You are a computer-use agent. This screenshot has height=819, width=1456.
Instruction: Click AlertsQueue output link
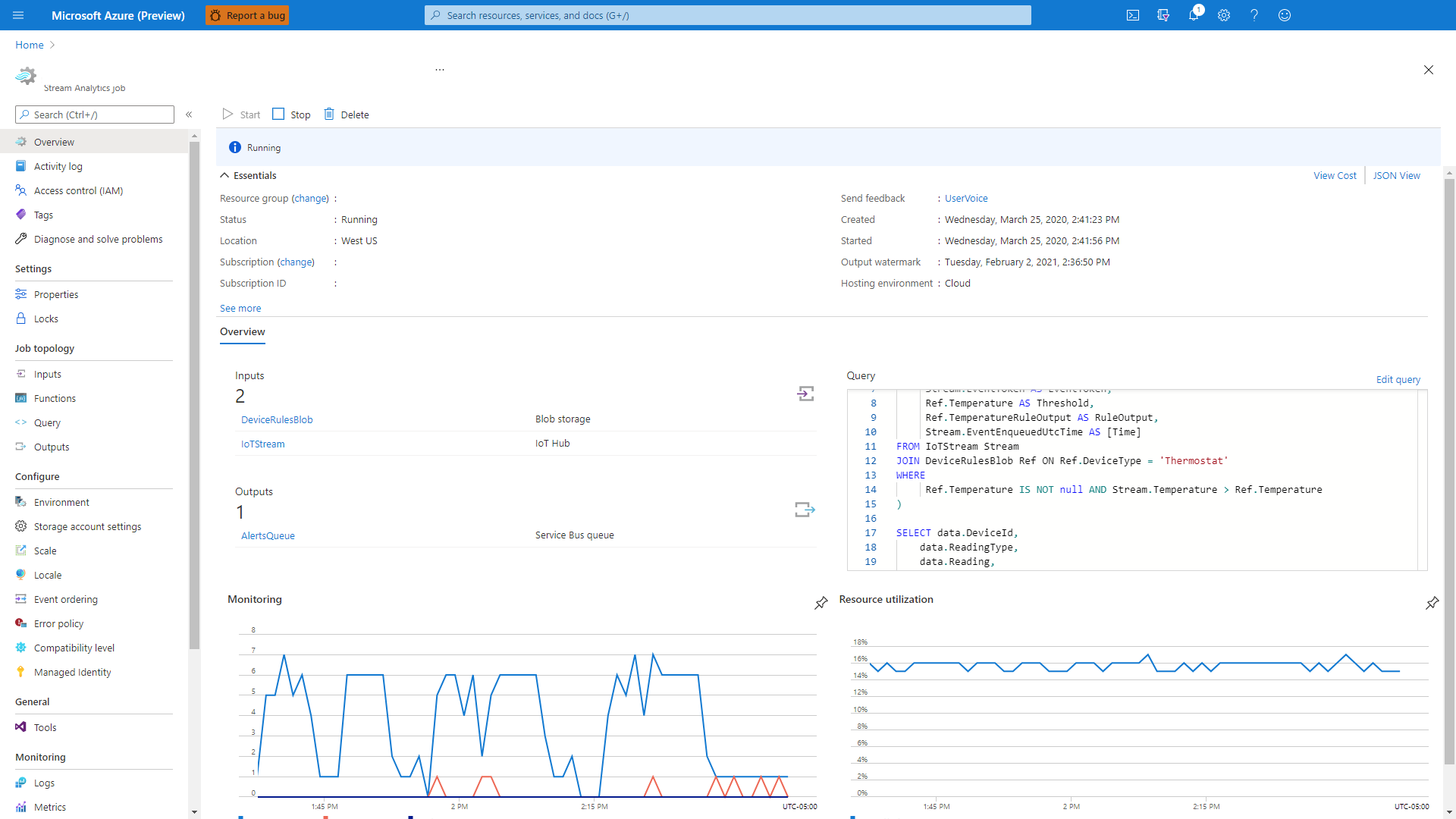pyautogui.click(x=267, y=534)
